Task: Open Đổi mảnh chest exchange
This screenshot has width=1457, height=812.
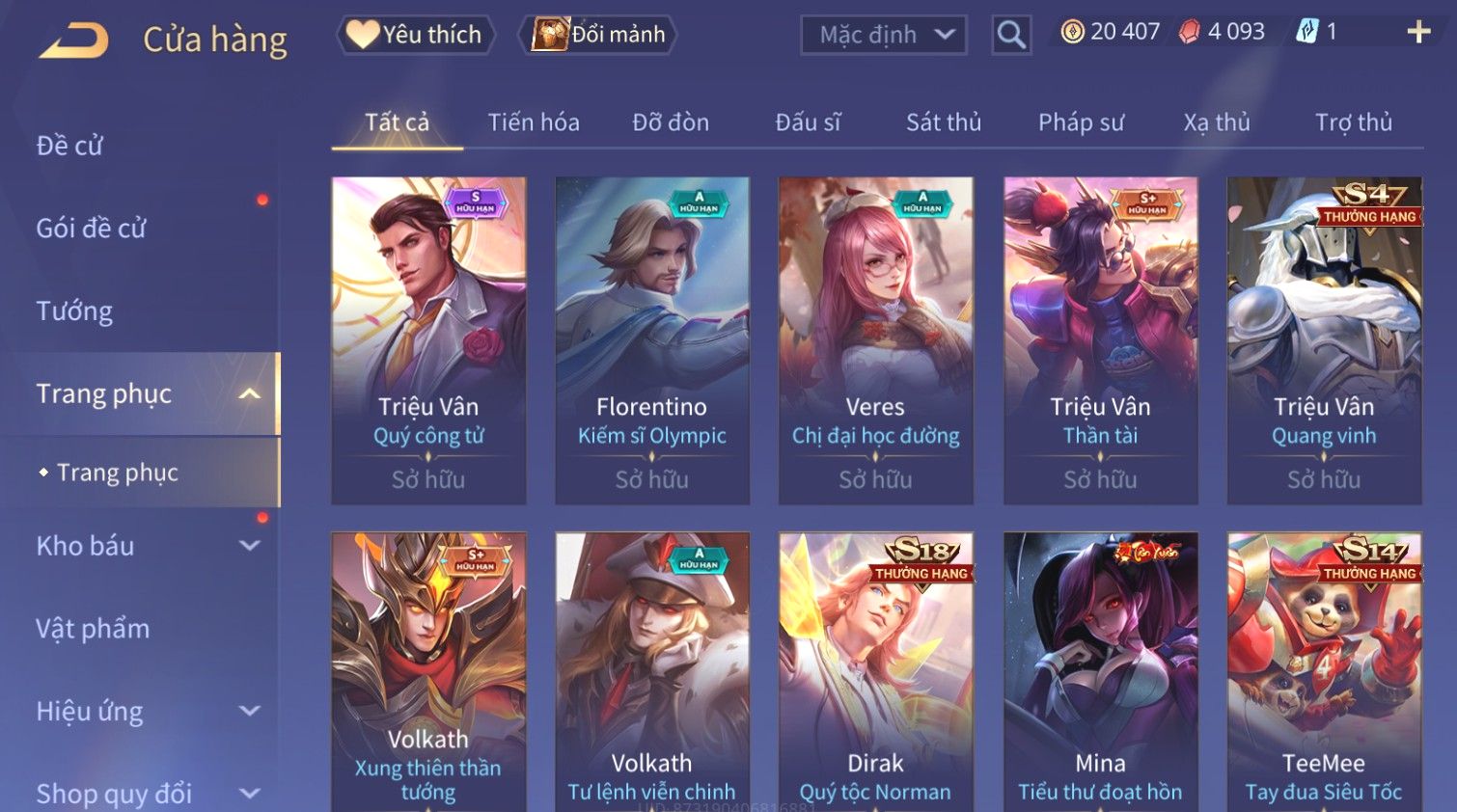Action: pos(597,35)
